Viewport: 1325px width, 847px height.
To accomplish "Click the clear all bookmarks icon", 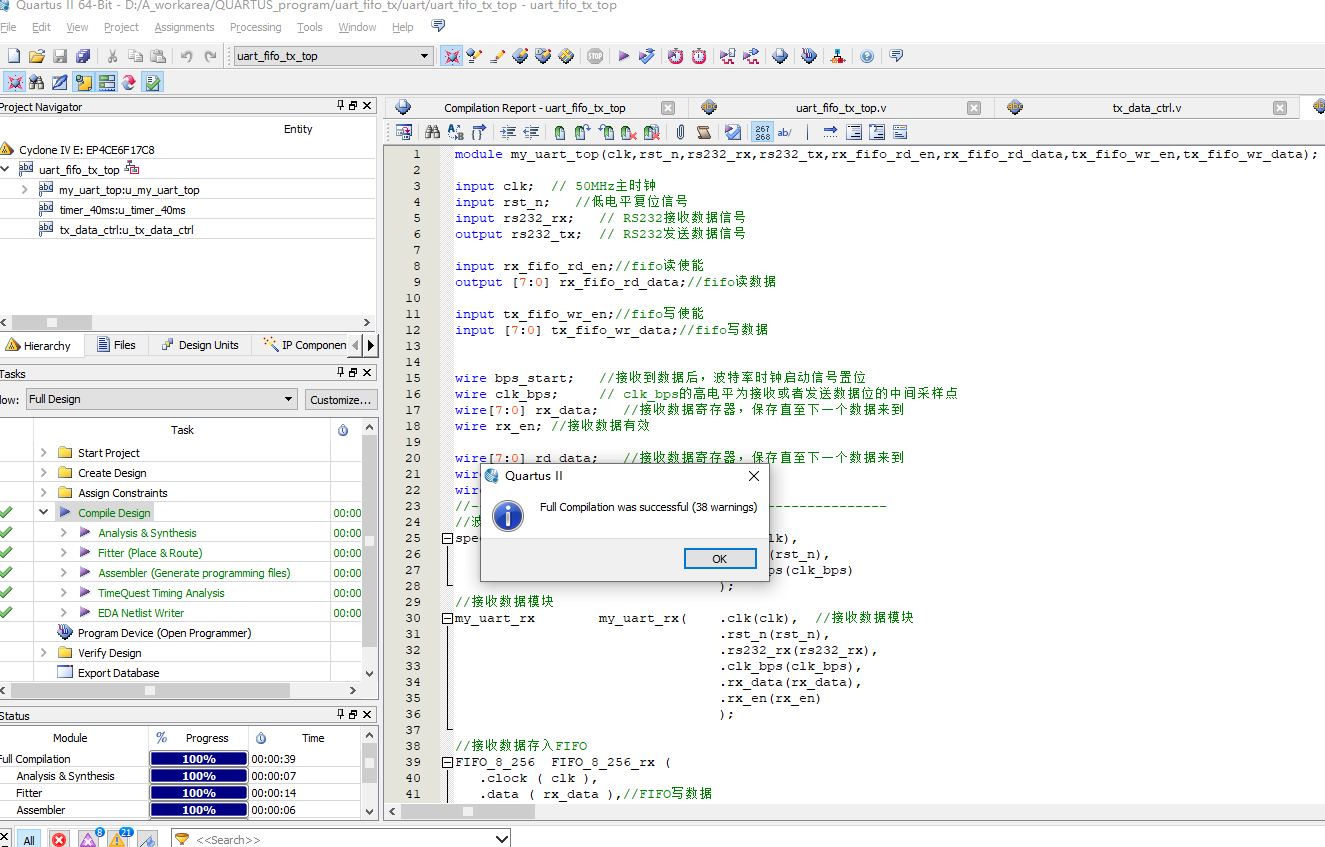I will [x=652, y=132].
